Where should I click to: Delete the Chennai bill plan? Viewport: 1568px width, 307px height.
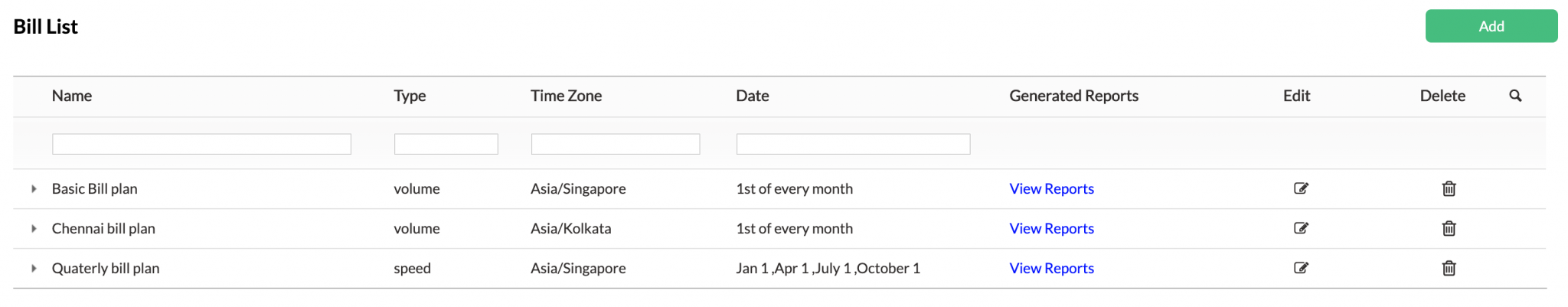(1449, 228)
